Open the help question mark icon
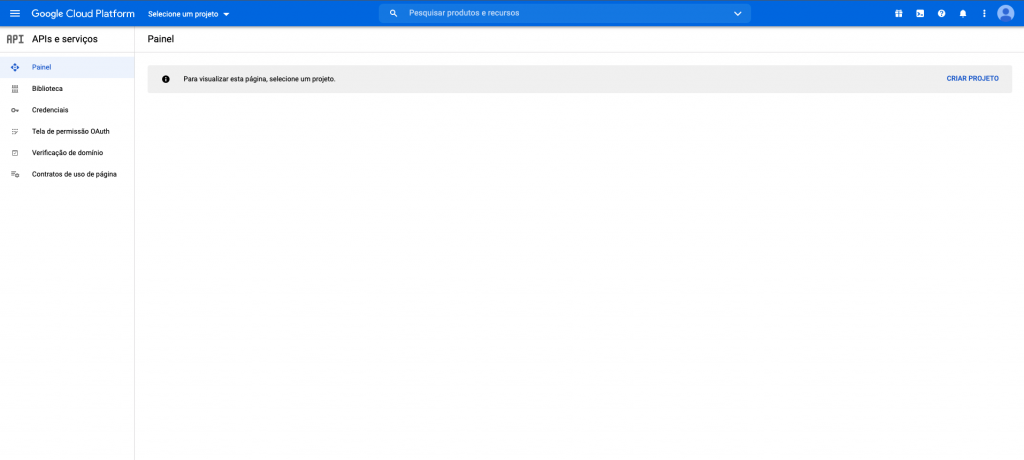 (x=941, y=13)
